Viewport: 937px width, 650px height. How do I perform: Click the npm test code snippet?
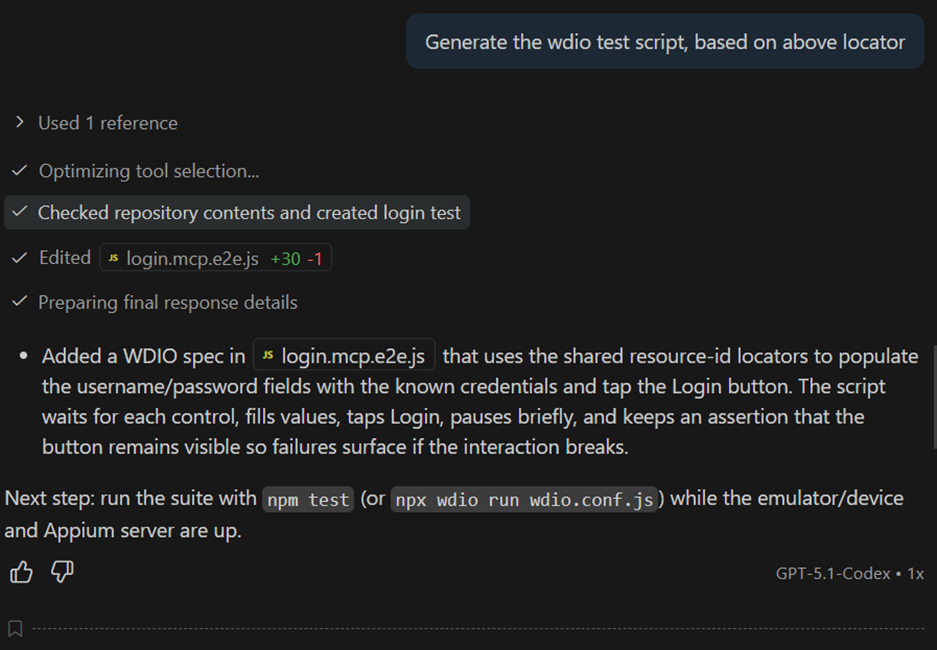pos(307,499)
